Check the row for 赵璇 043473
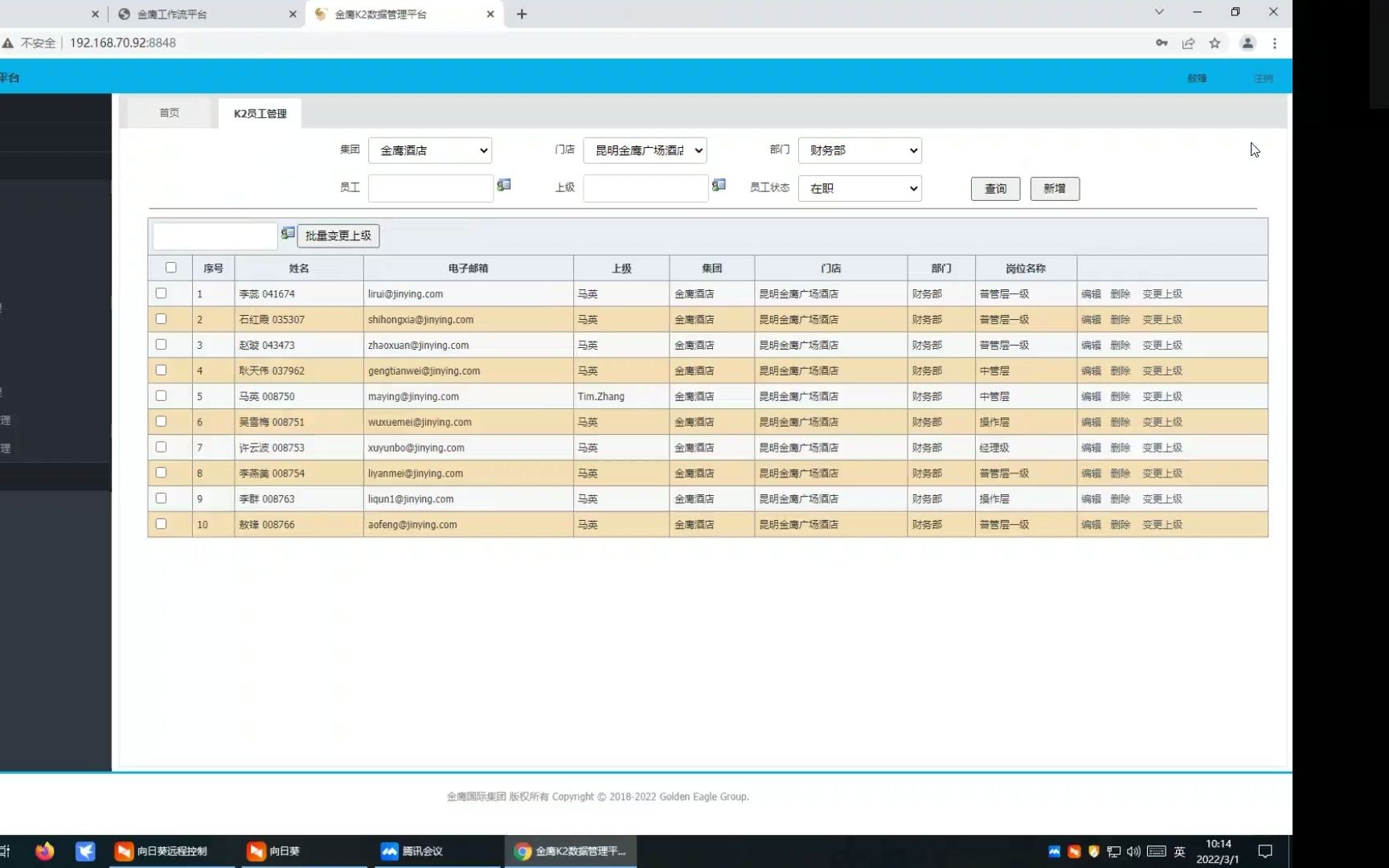The height and width of the screenshot is (868, 1389). pyautogui.click(x=161, y=345)
